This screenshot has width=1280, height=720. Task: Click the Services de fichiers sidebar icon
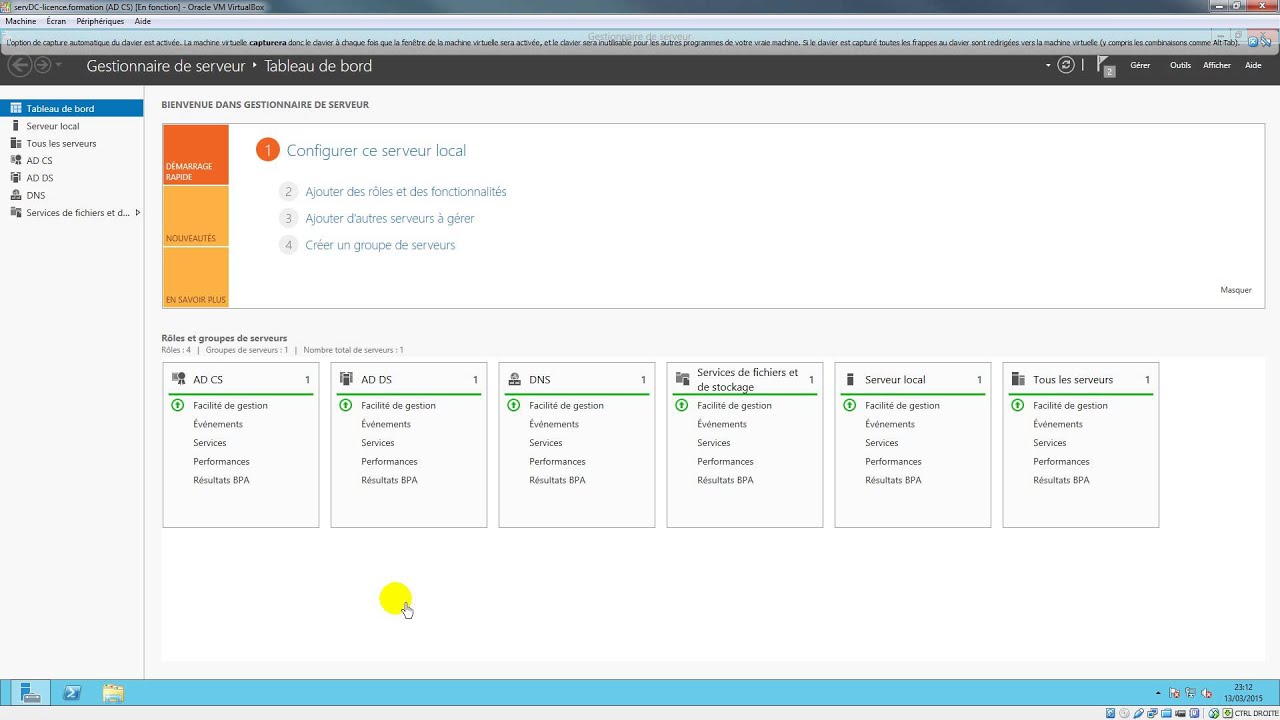pyautogui.click(x=16, y=212)
